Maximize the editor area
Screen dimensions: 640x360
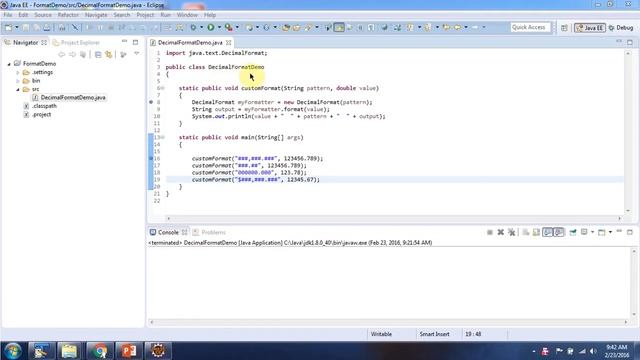coord(630,42)
